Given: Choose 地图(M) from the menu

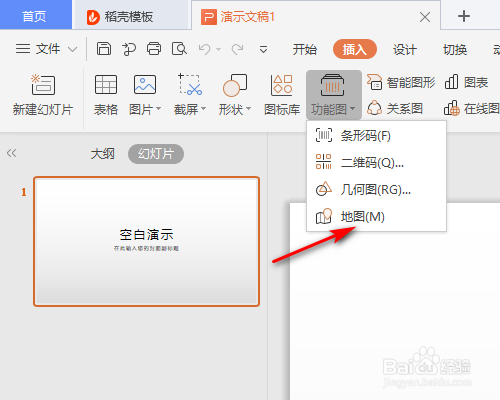Looking at the screenshot, I should pyautogui.click(x=376, y=217).
